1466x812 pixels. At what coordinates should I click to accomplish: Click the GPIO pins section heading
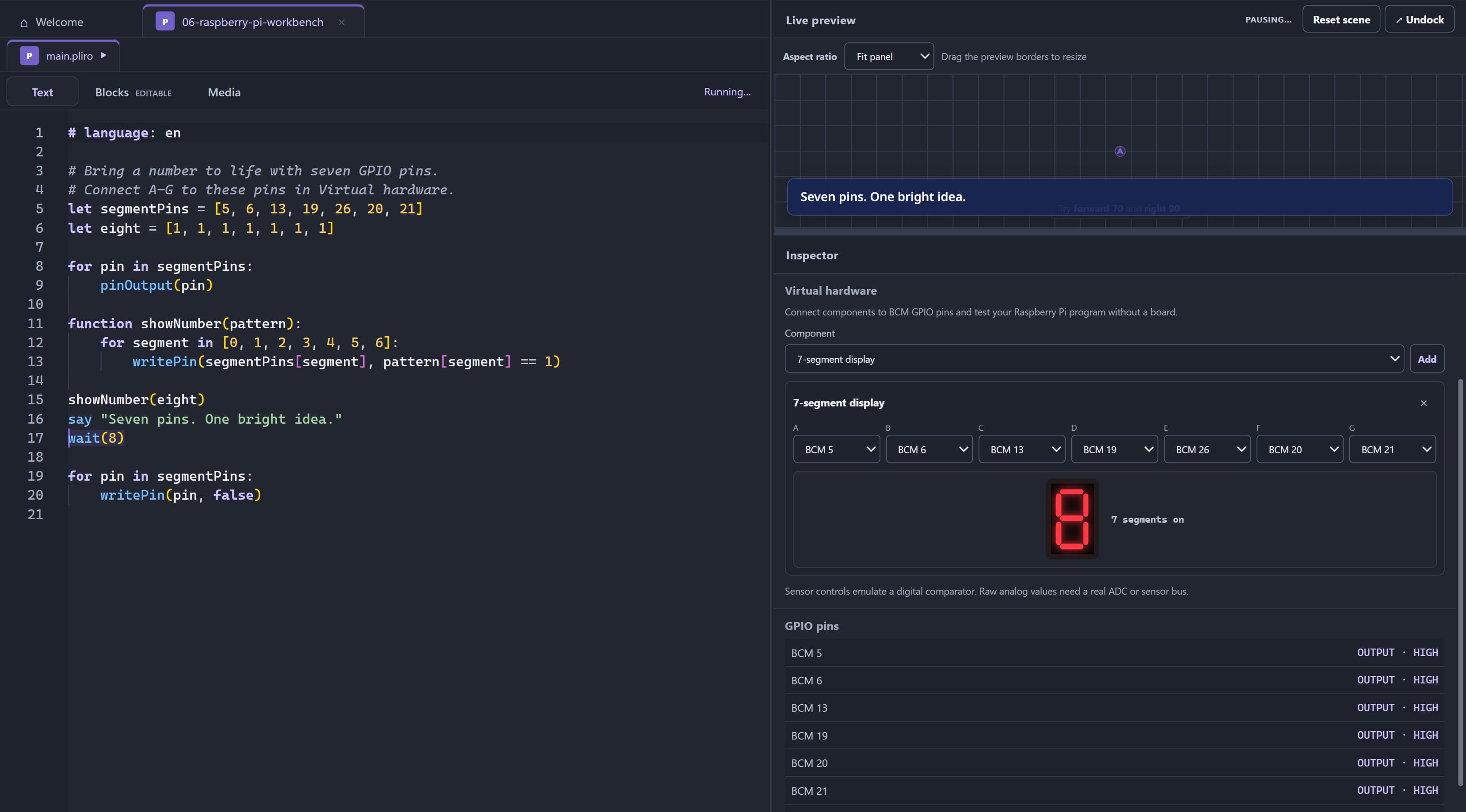811,626
